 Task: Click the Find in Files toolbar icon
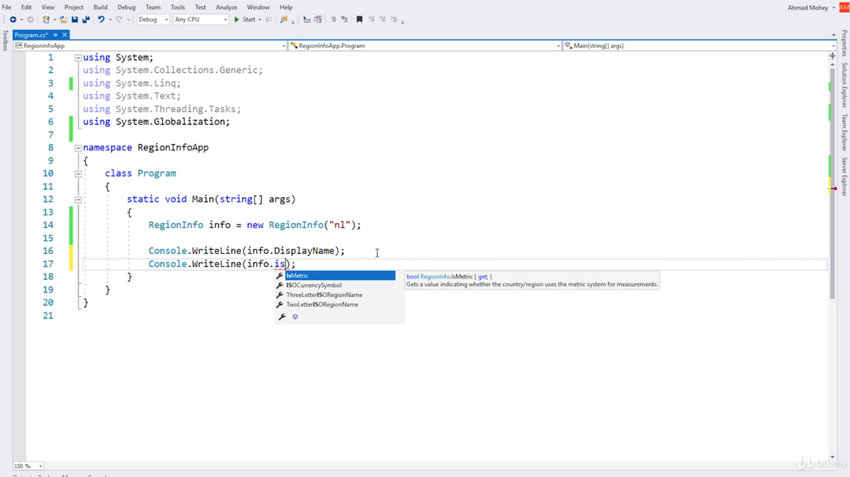tap(284, 20)
